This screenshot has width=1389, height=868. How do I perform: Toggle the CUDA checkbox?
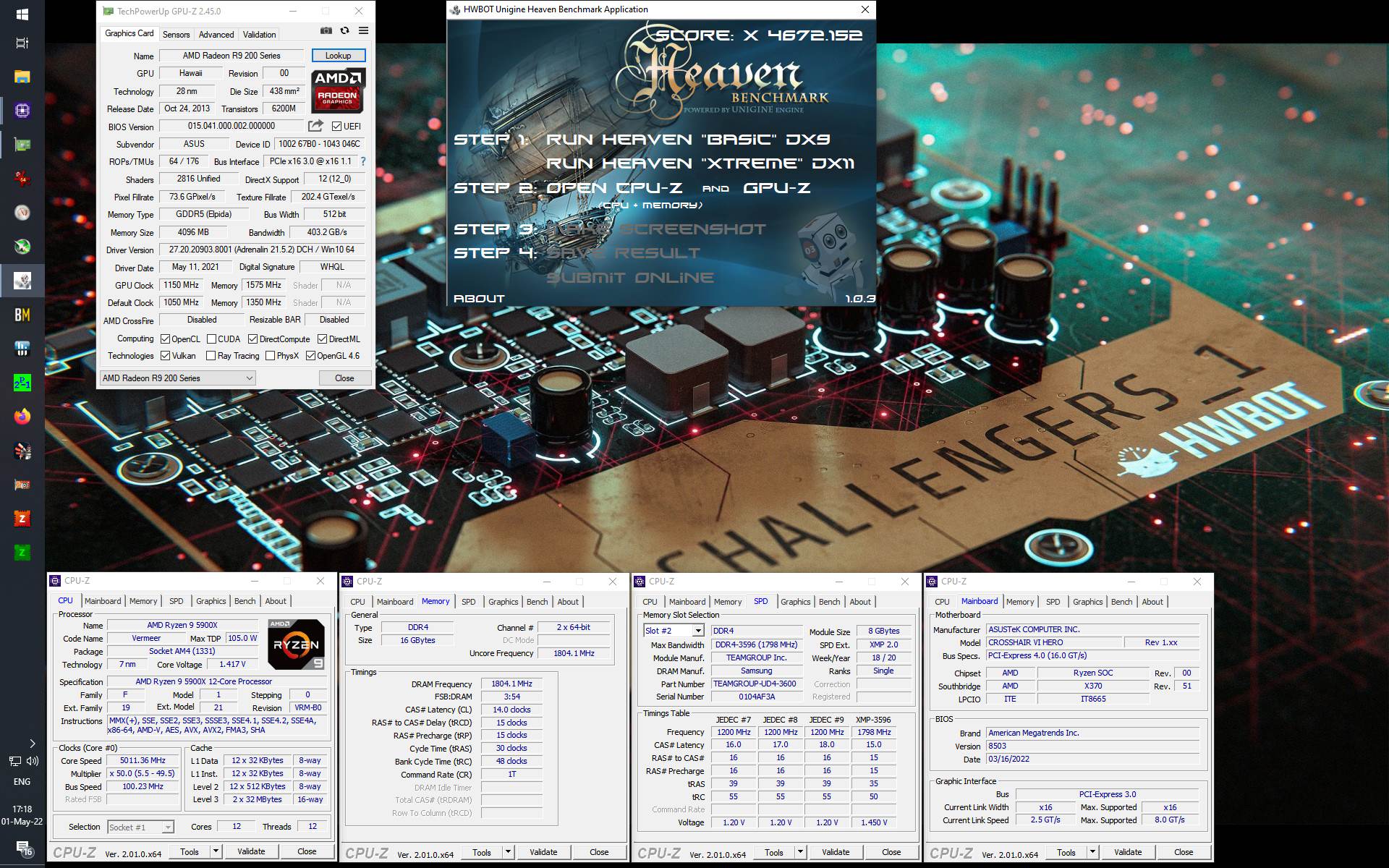(x=211, y=339)
